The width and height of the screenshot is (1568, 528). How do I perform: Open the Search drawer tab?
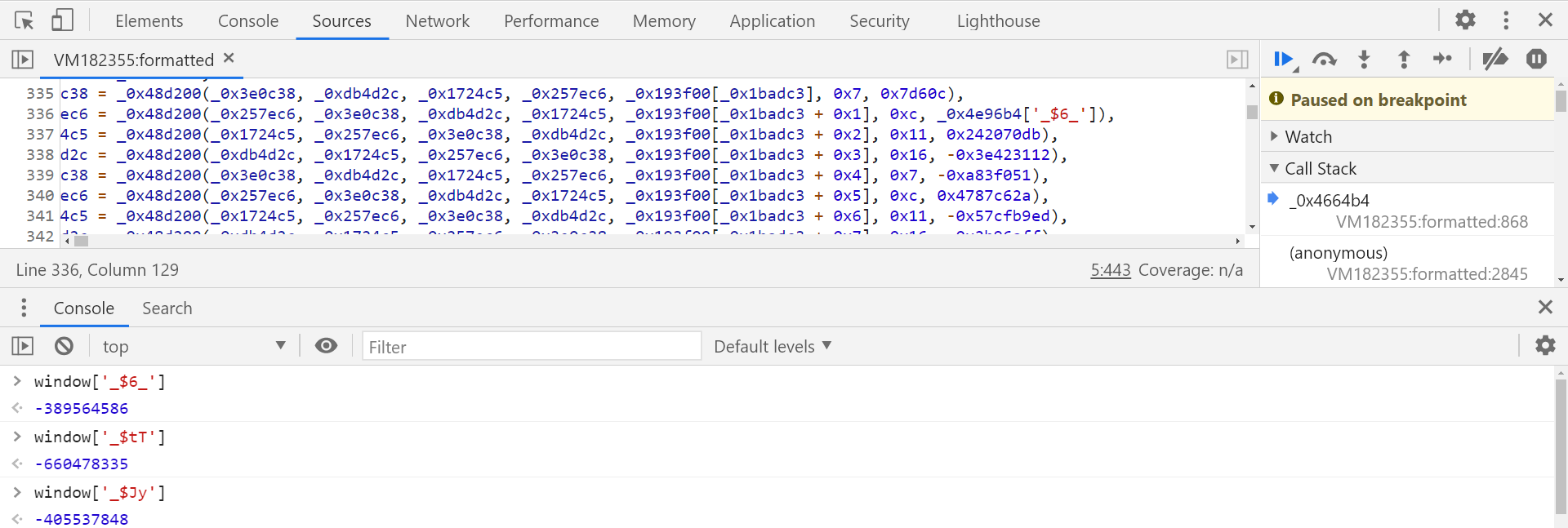[x=167, y=308]
